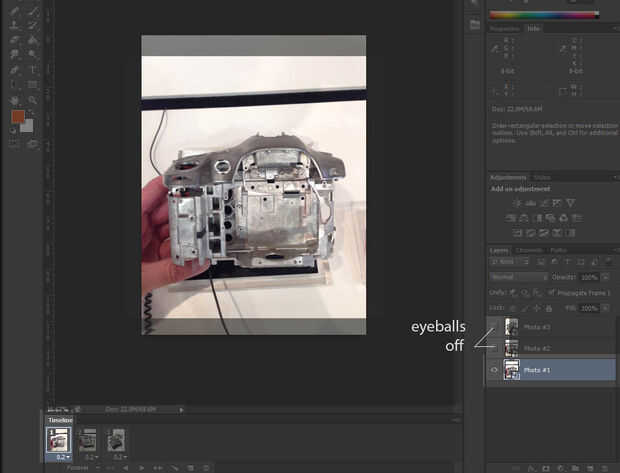Select the Photo #3 layer name
Image resolution: width=620 pixels, height=473 pixels.
pyautogui.click(x=537, y=327)
